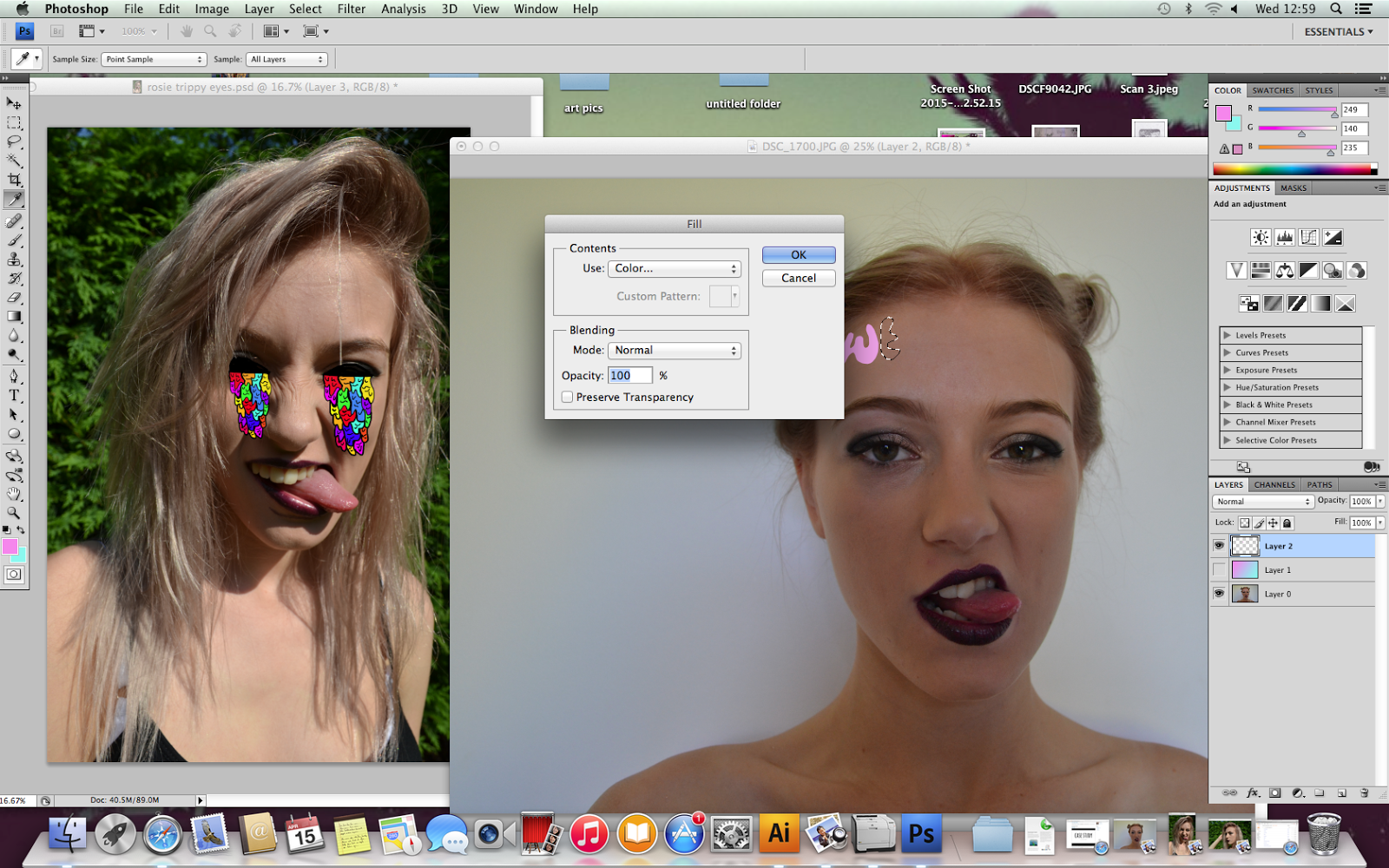The width and height of the screenshot is (1389, 868).
Task: Select the Eyedropper tool in the toolbox
Action: 14,199
